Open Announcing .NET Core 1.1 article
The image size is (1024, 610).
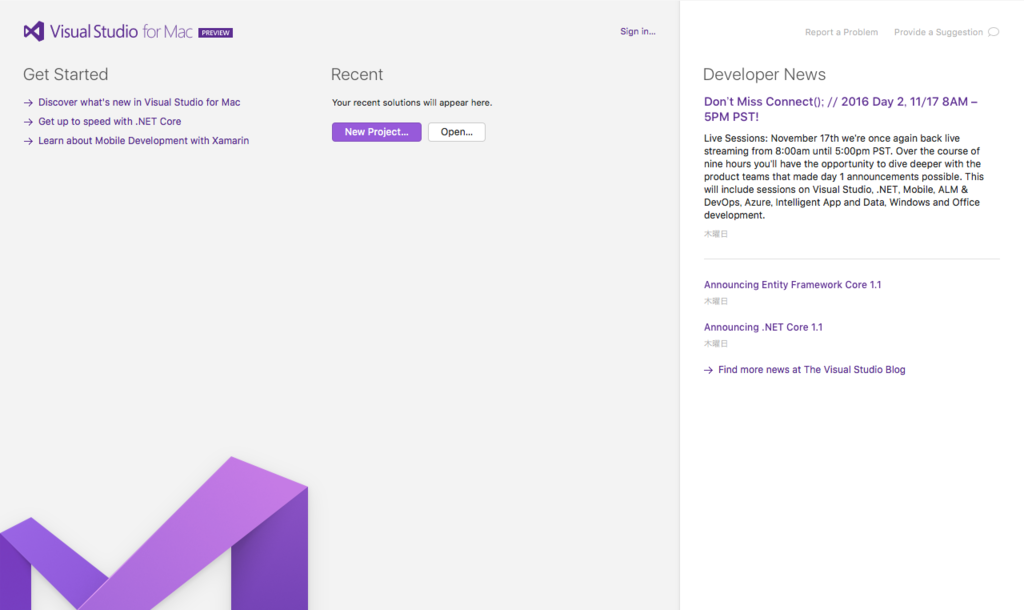pyautogui.click(x=763, y=327)
